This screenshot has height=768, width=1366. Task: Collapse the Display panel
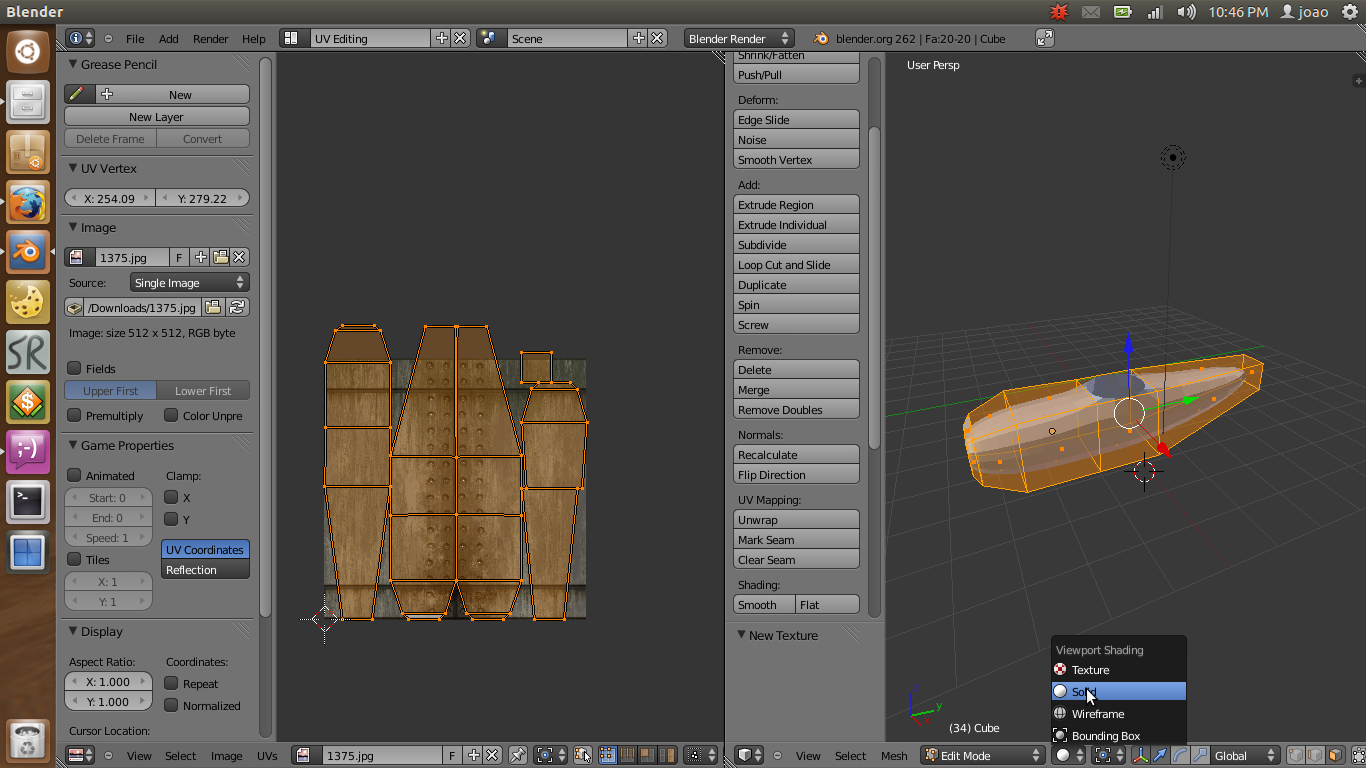73,631
